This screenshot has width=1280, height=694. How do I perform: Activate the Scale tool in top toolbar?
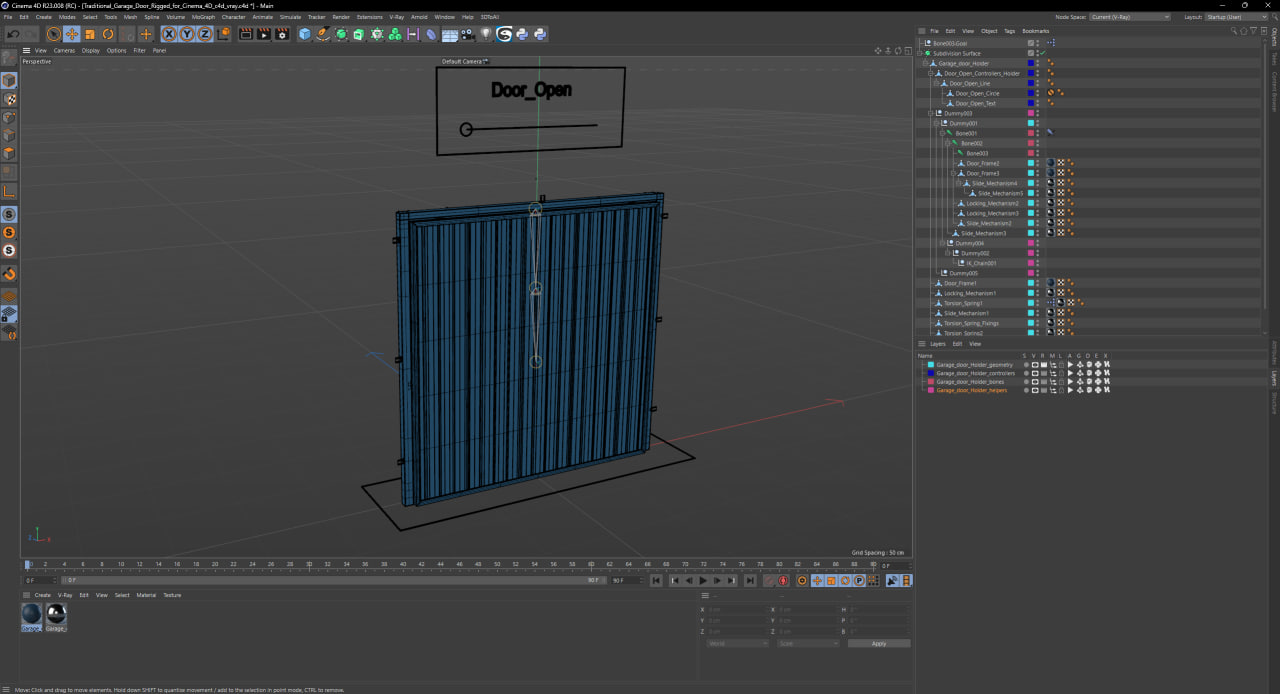[90, 34]
